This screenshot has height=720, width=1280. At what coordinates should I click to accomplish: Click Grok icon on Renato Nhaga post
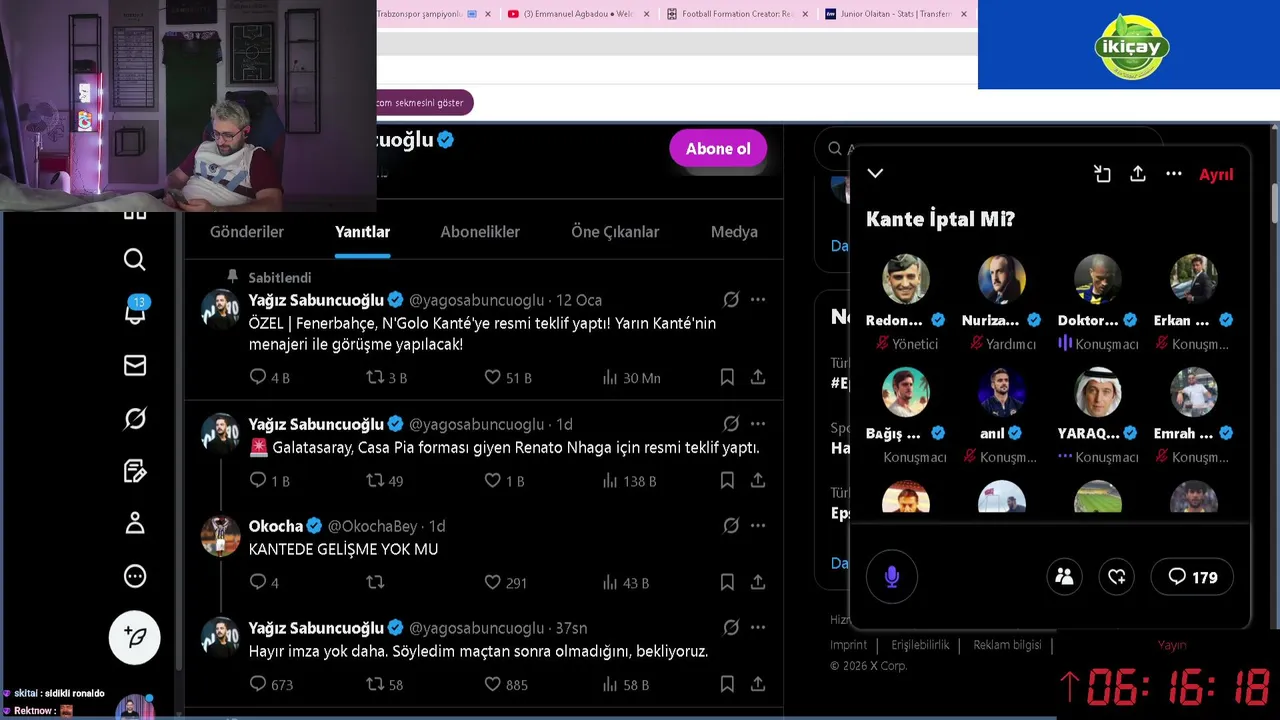[731, 424]
